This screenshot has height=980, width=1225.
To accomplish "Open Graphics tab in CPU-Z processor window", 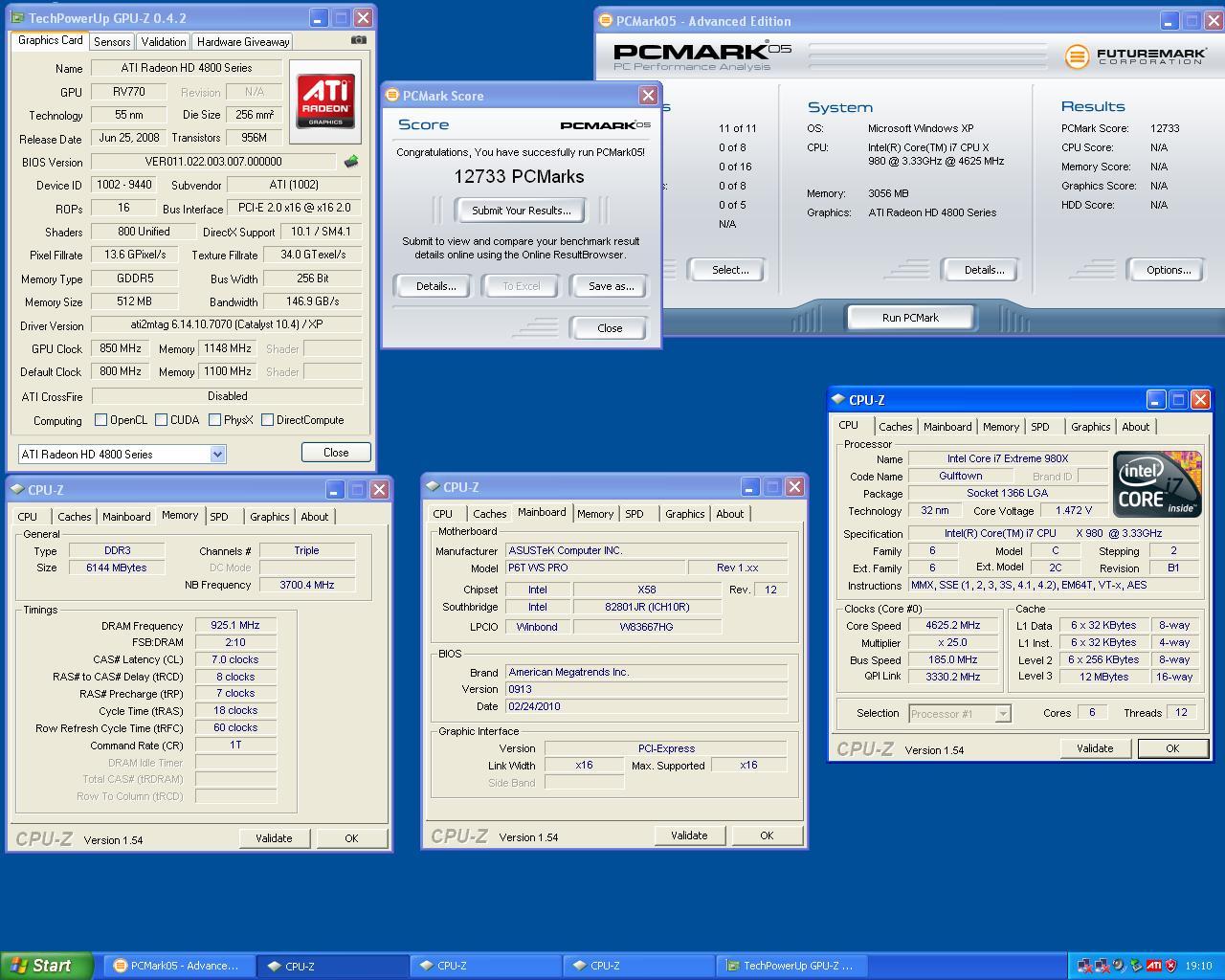I will point(1091,427).
